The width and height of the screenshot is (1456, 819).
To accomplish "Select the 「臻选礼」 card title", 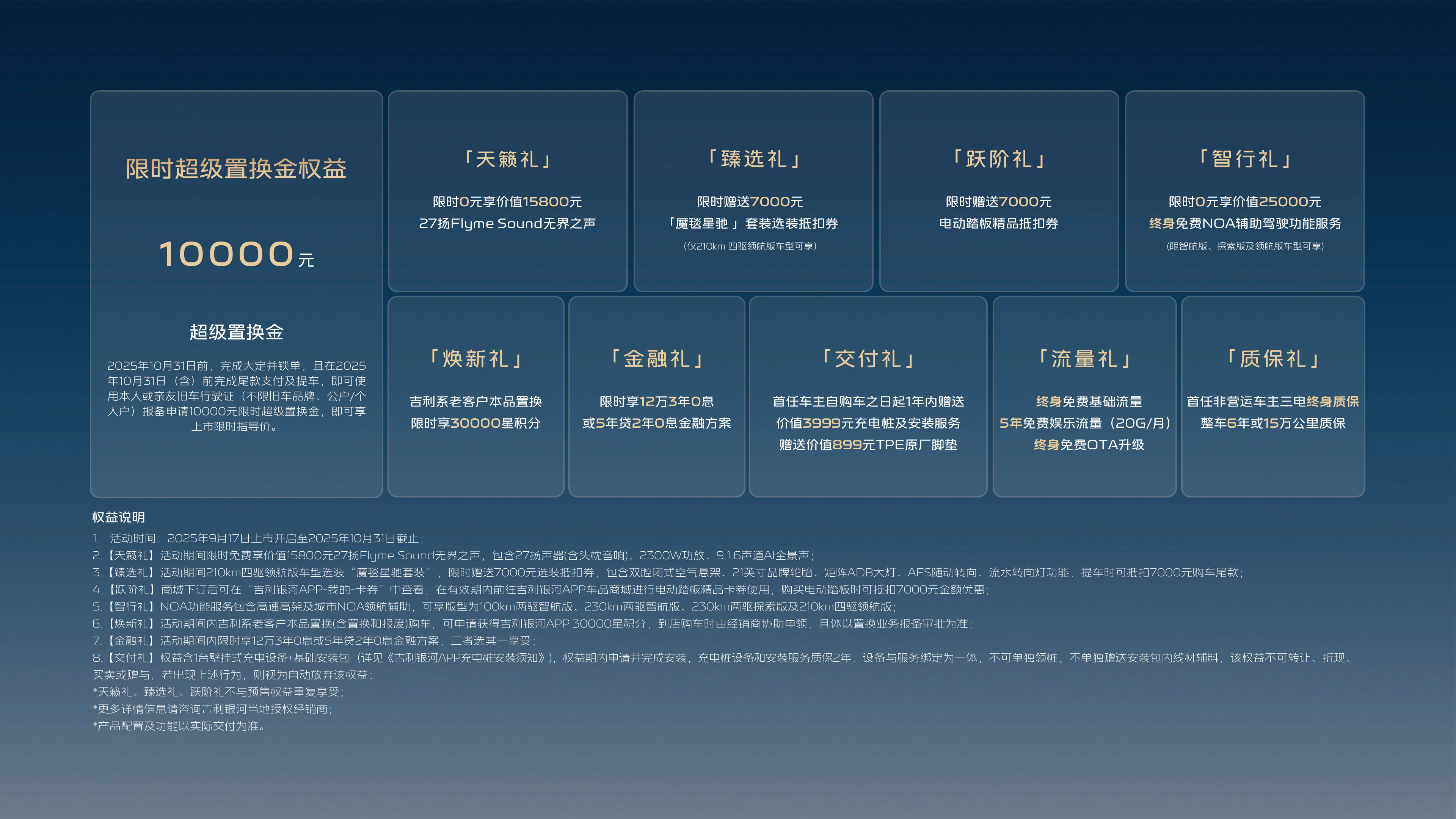I will pyautogui.click(x=753, y=159).
